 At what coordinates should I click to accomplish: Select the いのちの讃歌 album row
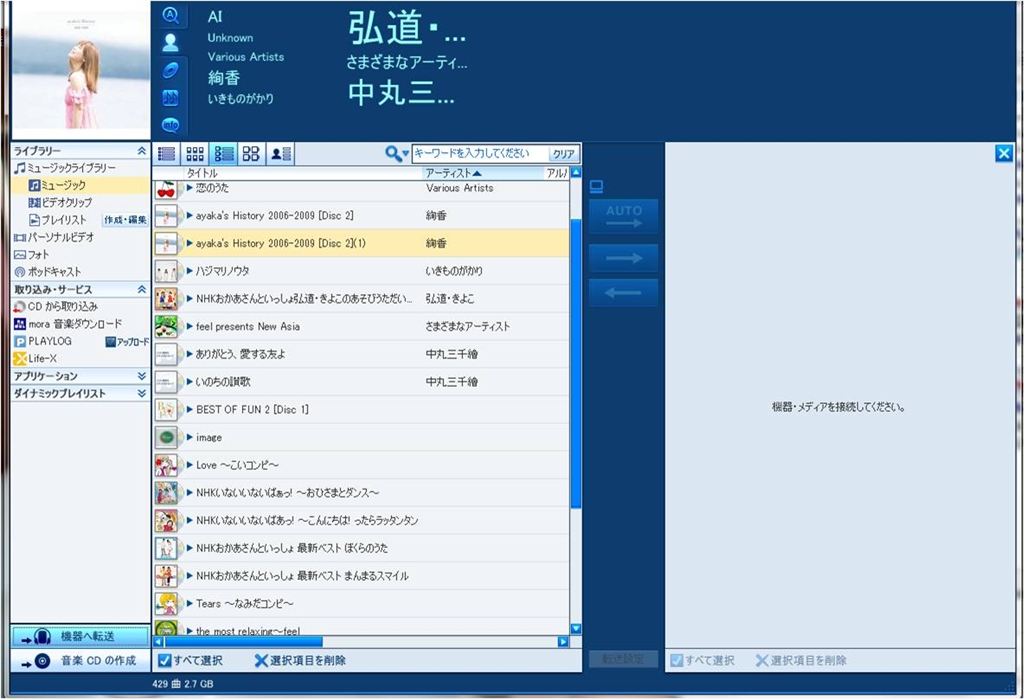tap(361, 382)
